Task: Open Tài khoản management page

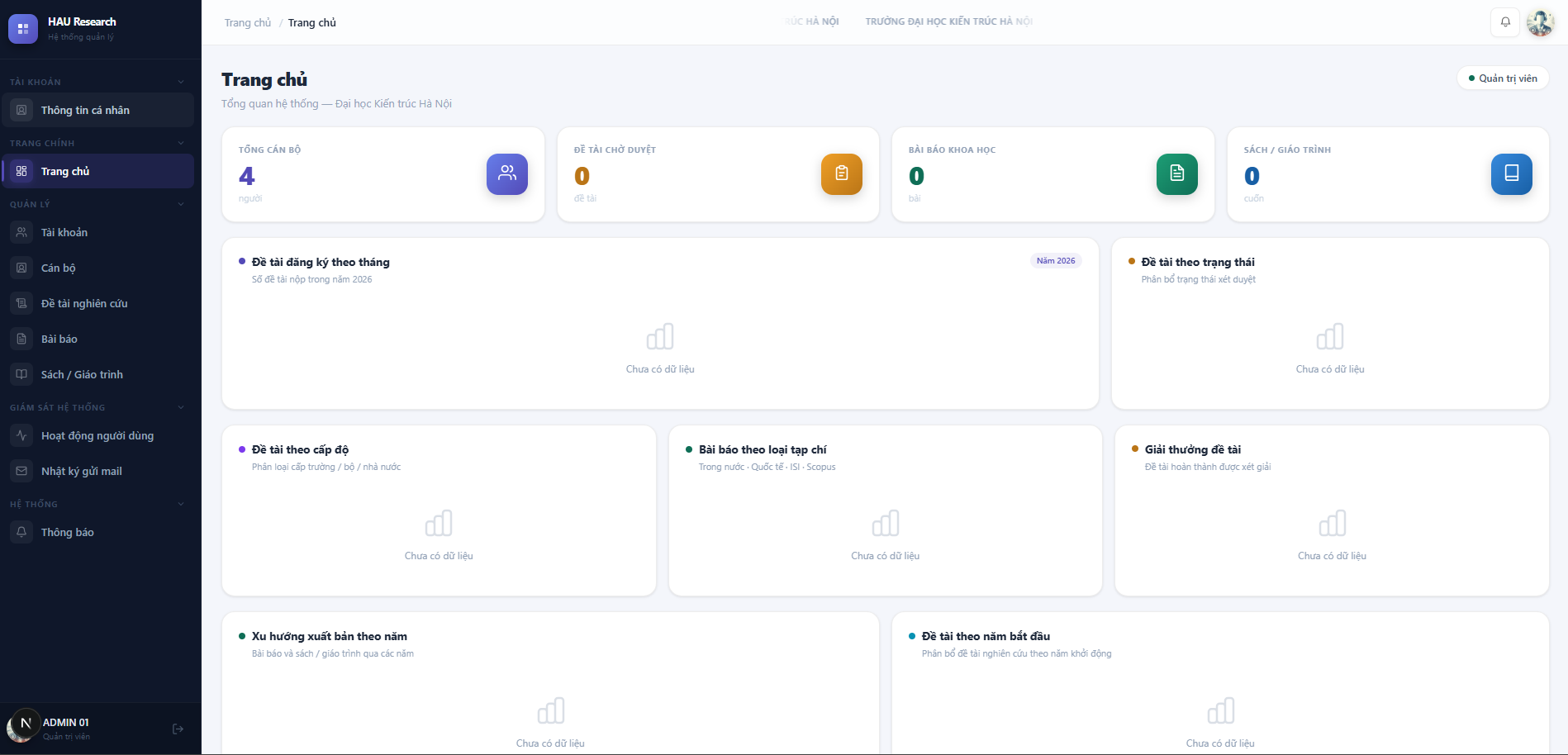Action: [x=98, y=232]
